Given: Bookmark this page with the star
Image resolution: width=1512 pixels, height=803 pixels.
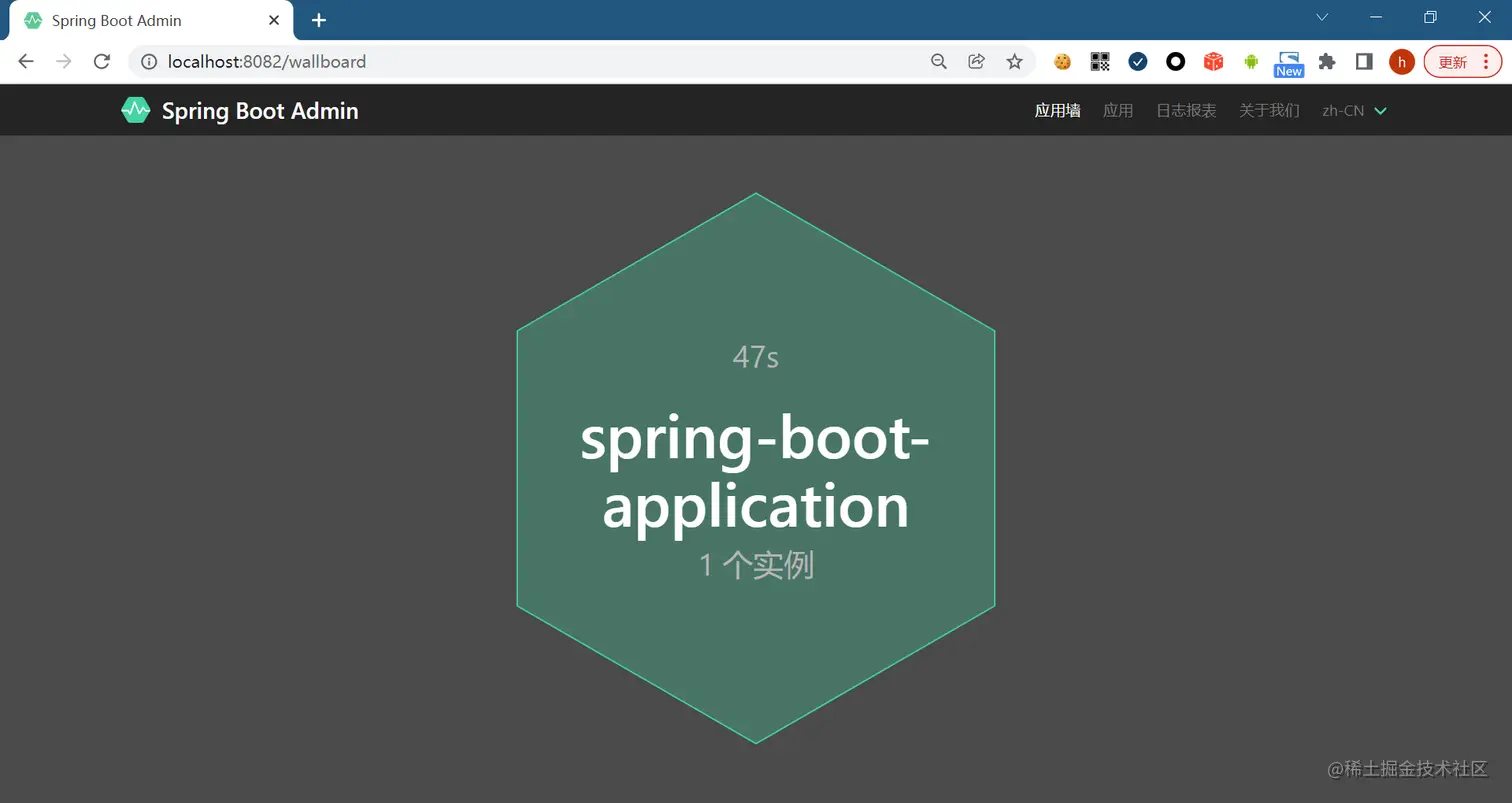Looking at the screenshot, I should pos(1014,62).
